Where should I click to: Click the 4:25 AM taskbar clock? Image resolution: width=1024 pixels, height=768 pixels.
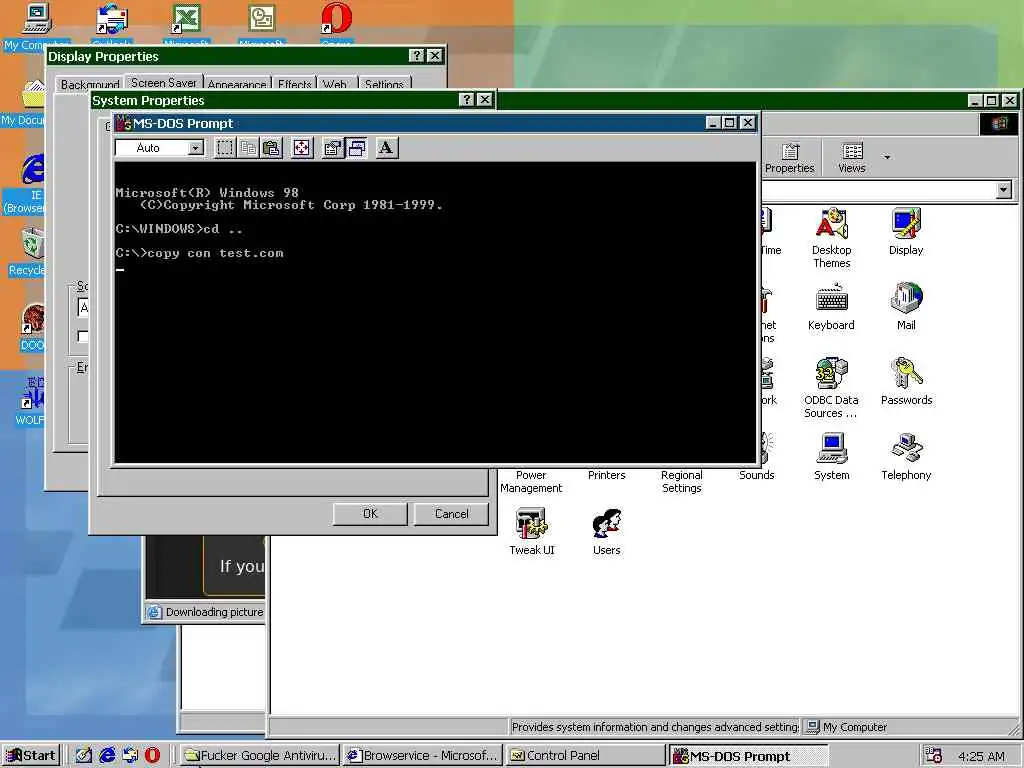[x=981, y=756]
